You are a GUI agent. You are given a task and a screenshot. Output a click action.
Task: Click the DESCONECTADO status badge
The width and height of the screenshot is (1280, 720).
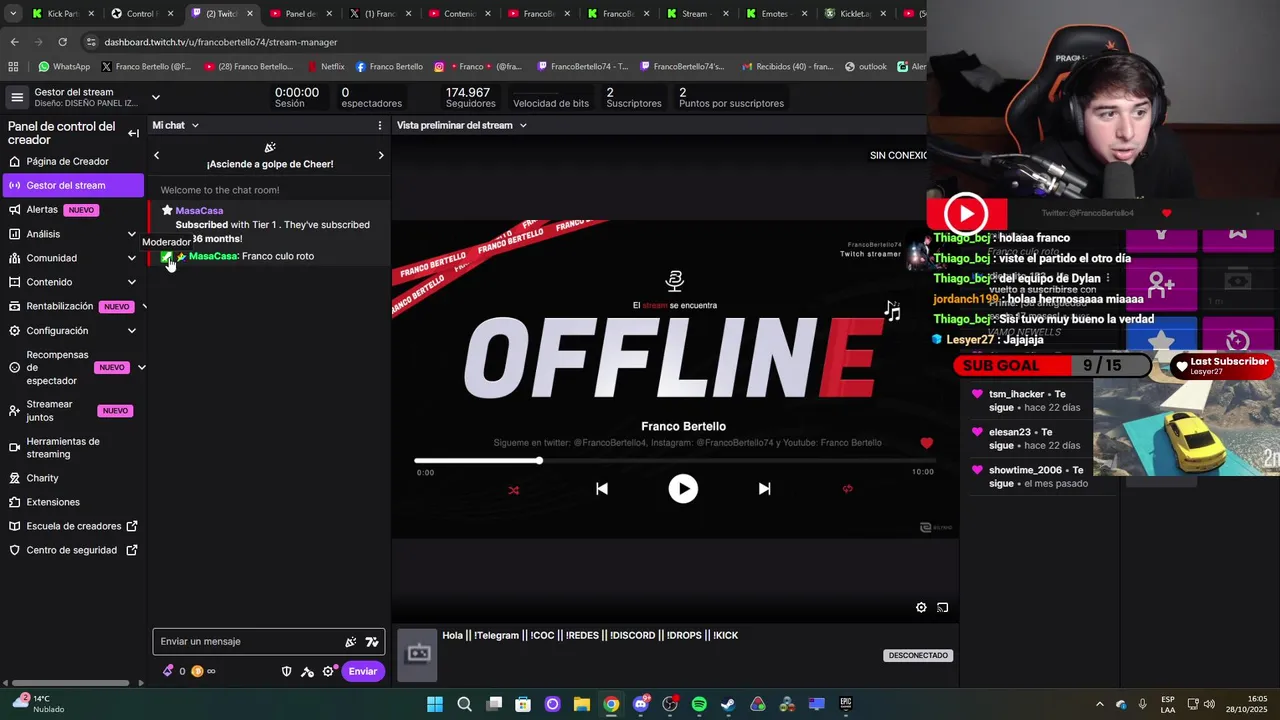(918, 655)
